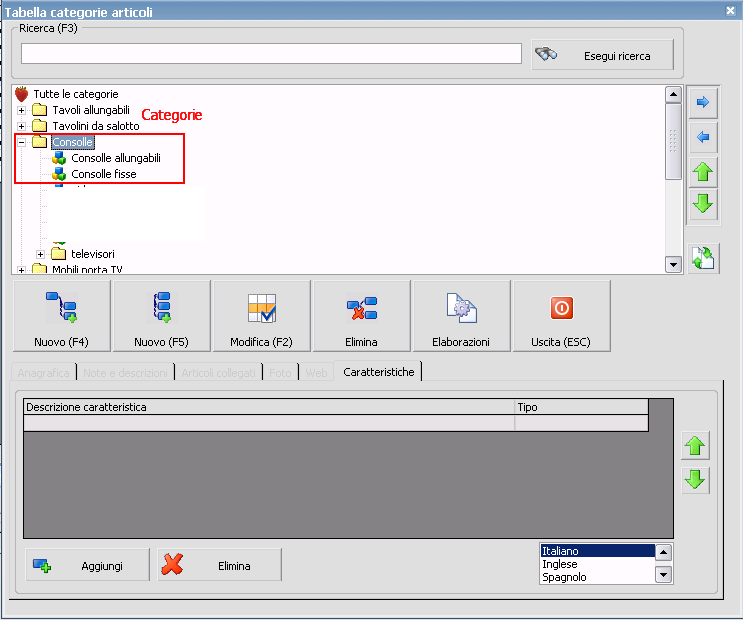Move characteristic down with green arrow
This screenshot has width=743, height=620.
point(695,480)
